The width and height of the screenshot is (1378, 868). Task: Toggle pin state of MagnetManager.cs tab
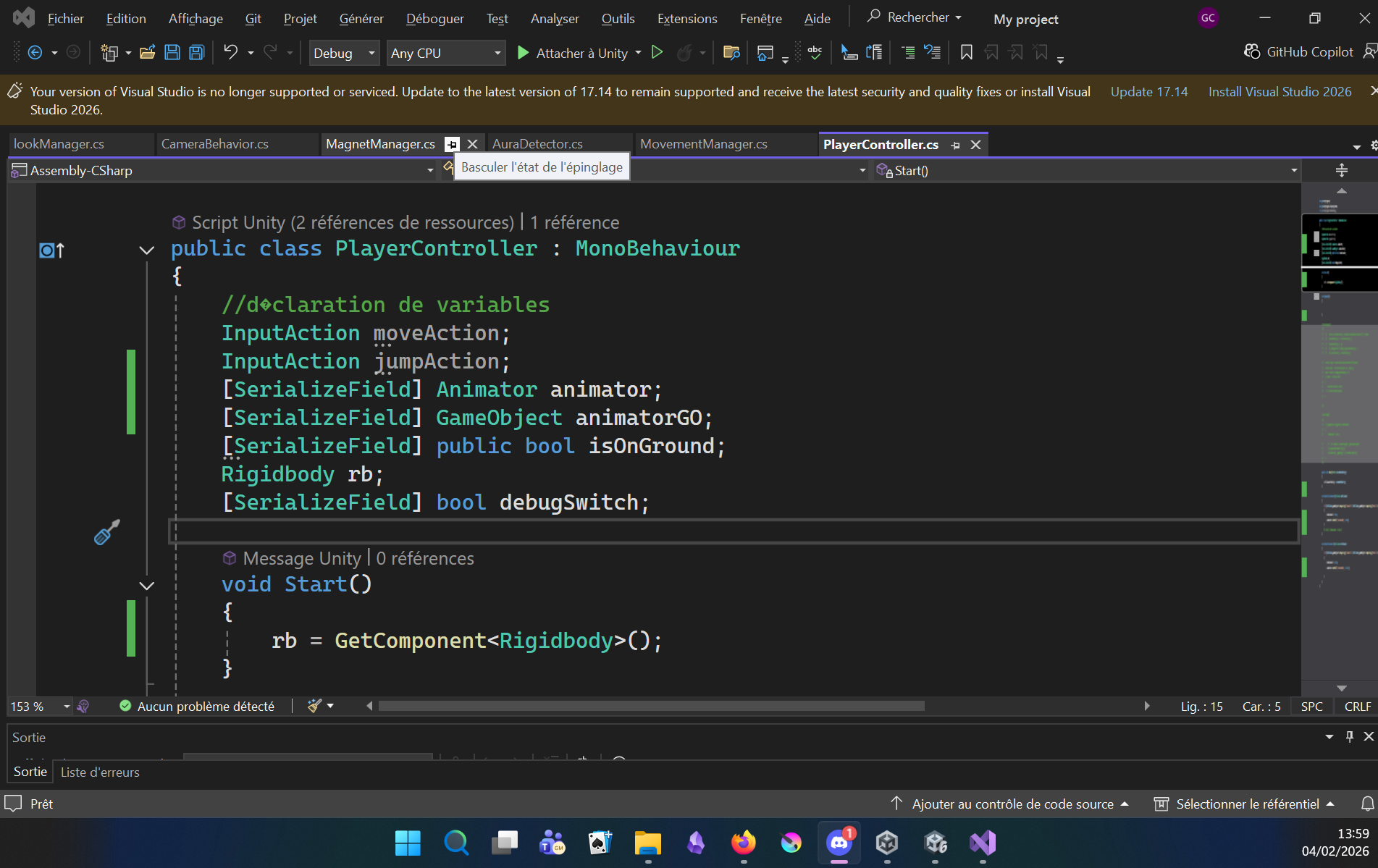(x=452, y=144)
